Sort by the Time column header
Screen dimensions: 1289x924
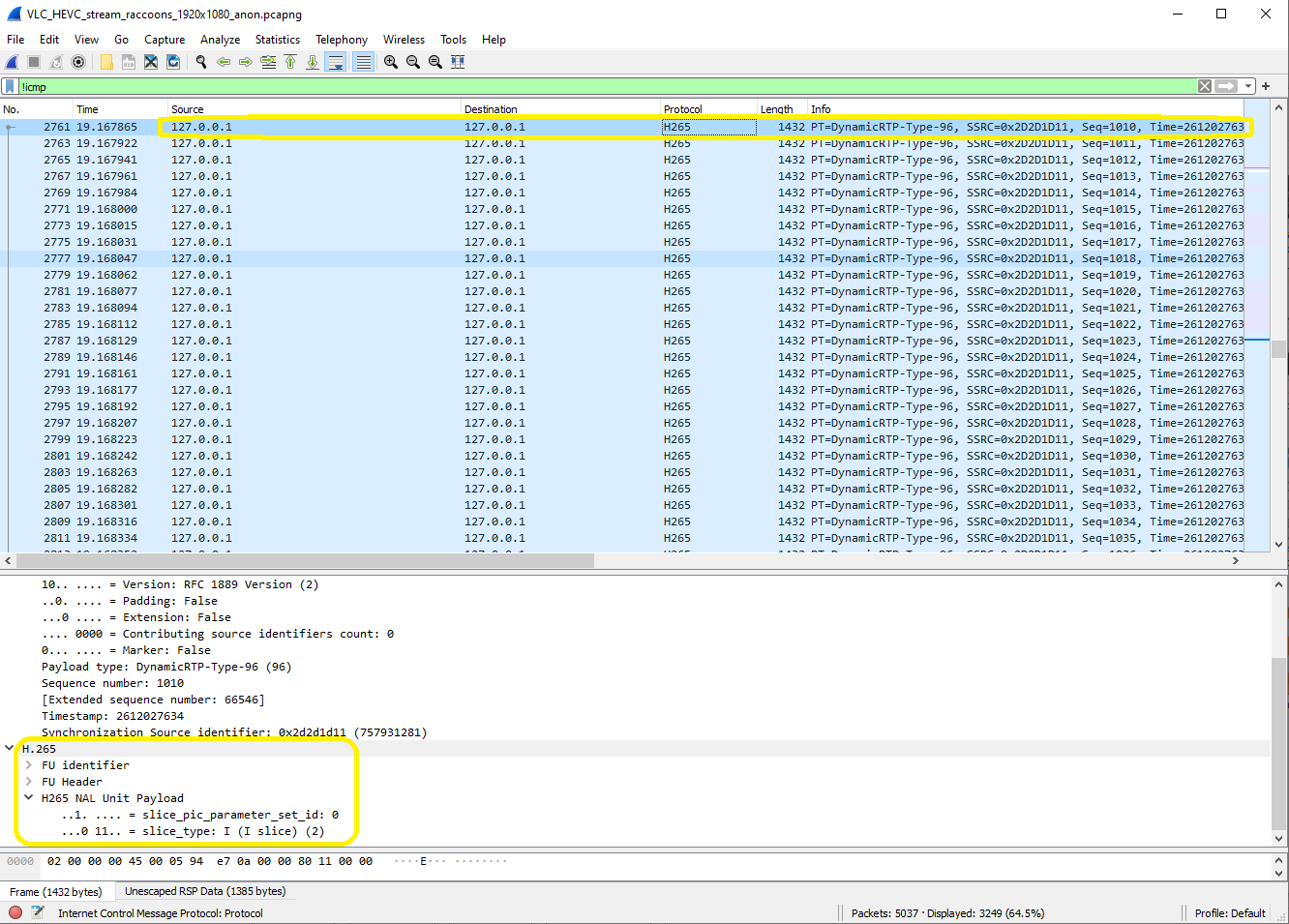coord(121,109)
